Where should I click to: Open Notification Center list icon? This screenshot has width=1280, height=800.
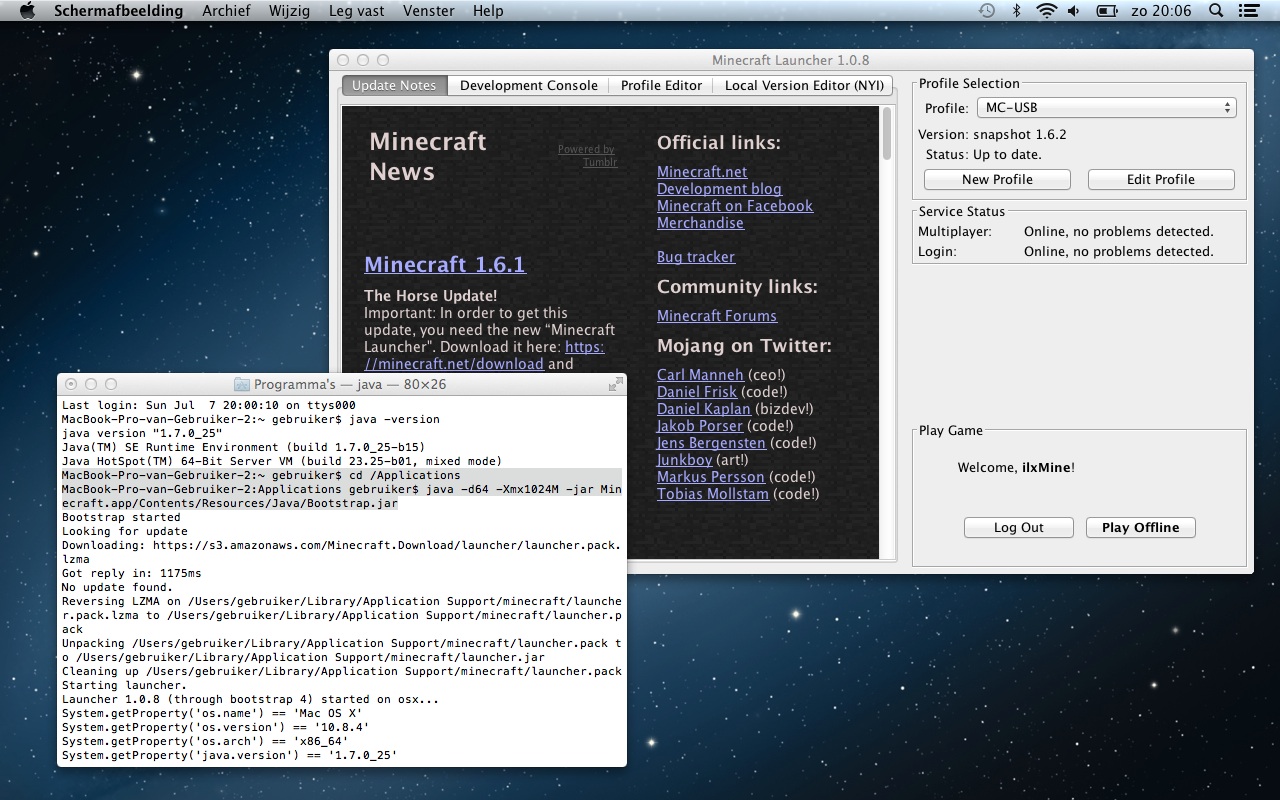tap(1248, 11)
